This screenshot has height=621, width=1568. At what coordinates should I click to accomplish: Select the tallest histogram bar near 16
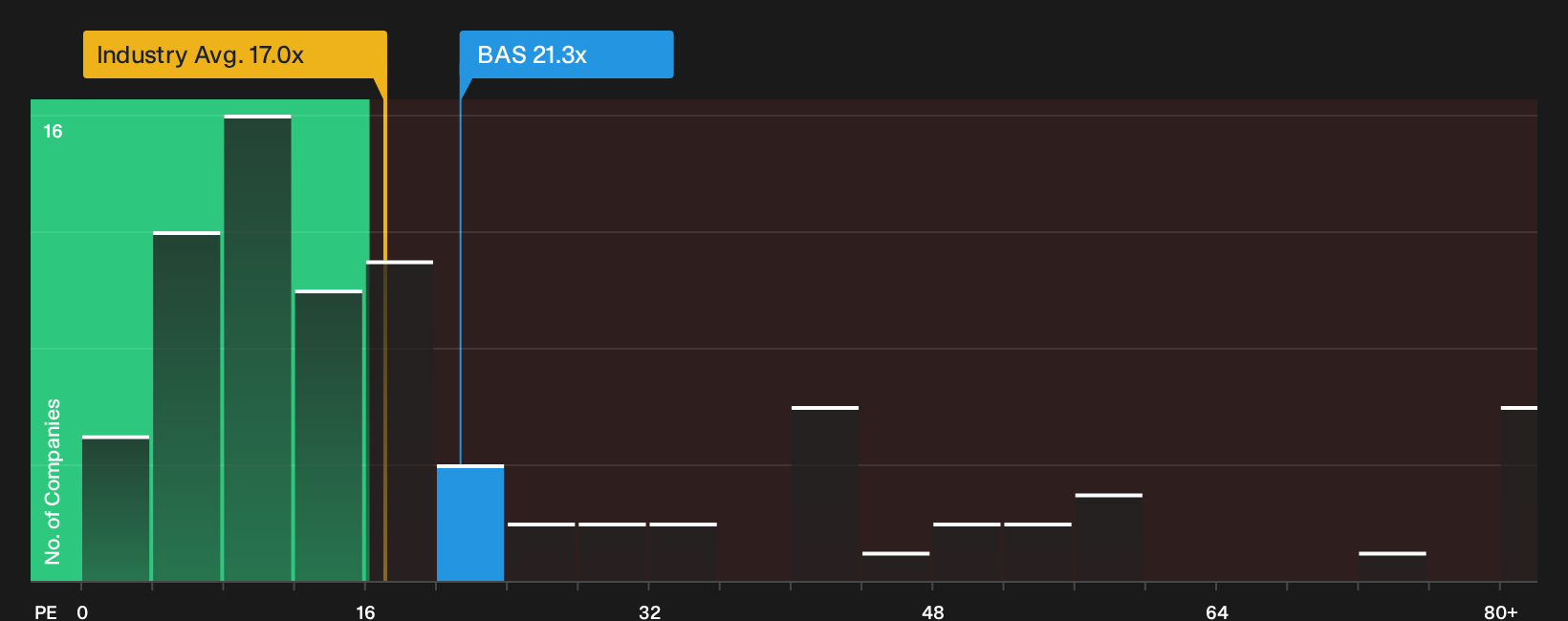[x=257, y=348]
